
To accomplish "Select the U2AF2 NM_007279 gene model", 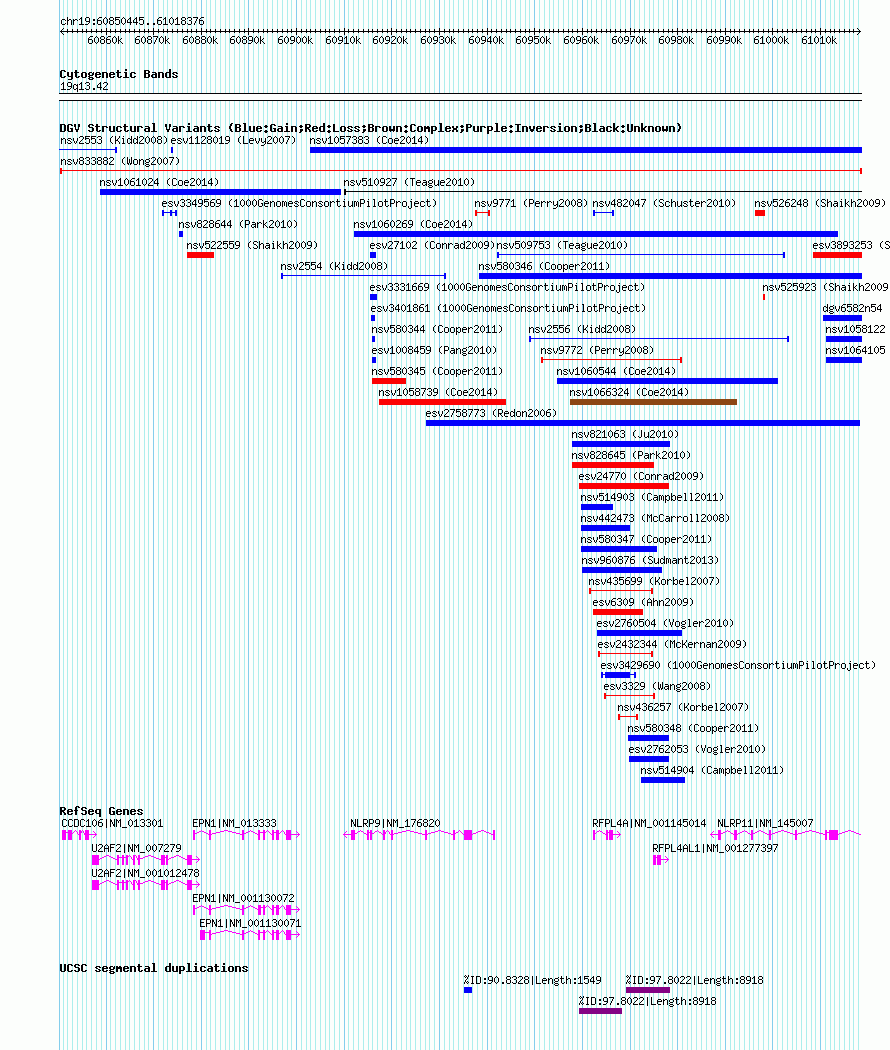I will [x=146, y=859].
